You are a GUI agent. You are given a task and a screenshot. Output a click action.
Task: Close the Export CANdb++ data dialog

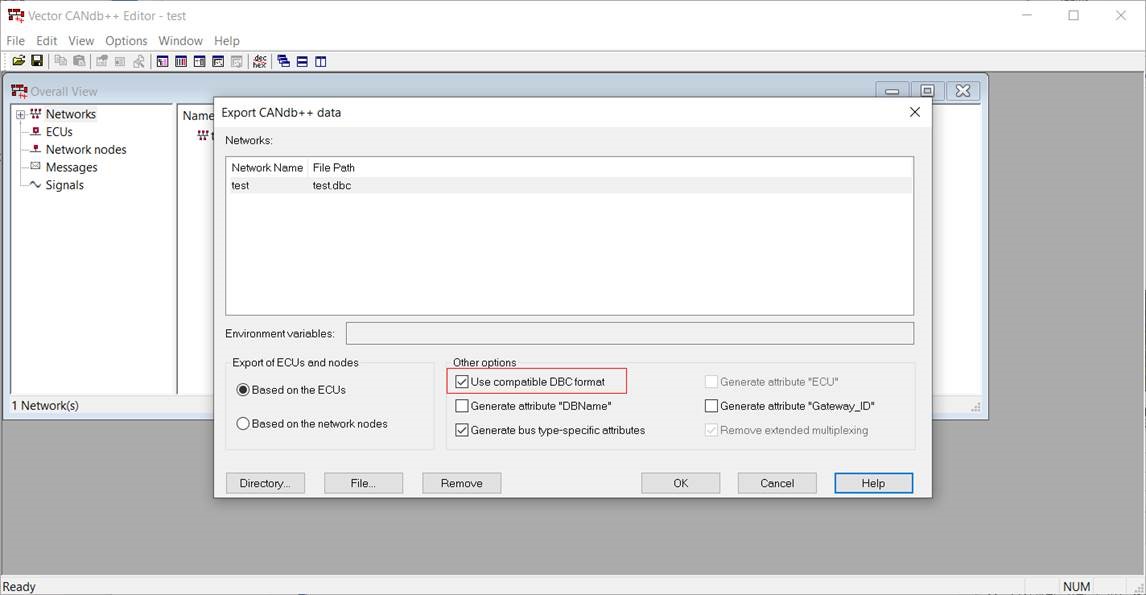coord(914,112)
